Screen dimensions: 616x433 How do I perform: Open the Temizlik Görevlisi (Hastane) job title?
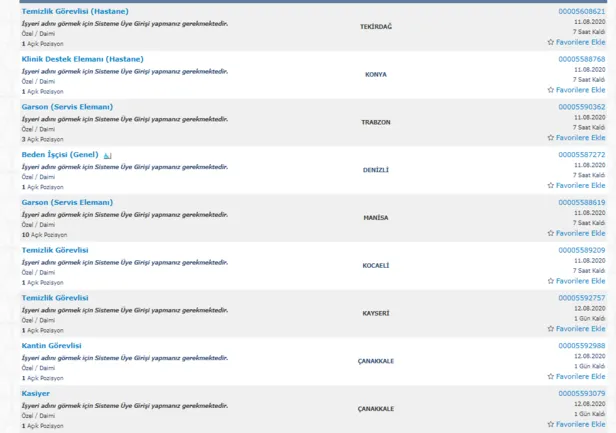click(x=74, y=12)
